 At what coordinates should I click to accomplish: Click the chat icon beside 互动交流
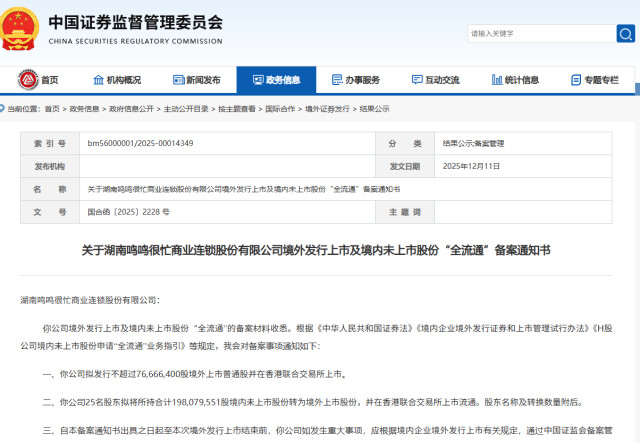417,80
